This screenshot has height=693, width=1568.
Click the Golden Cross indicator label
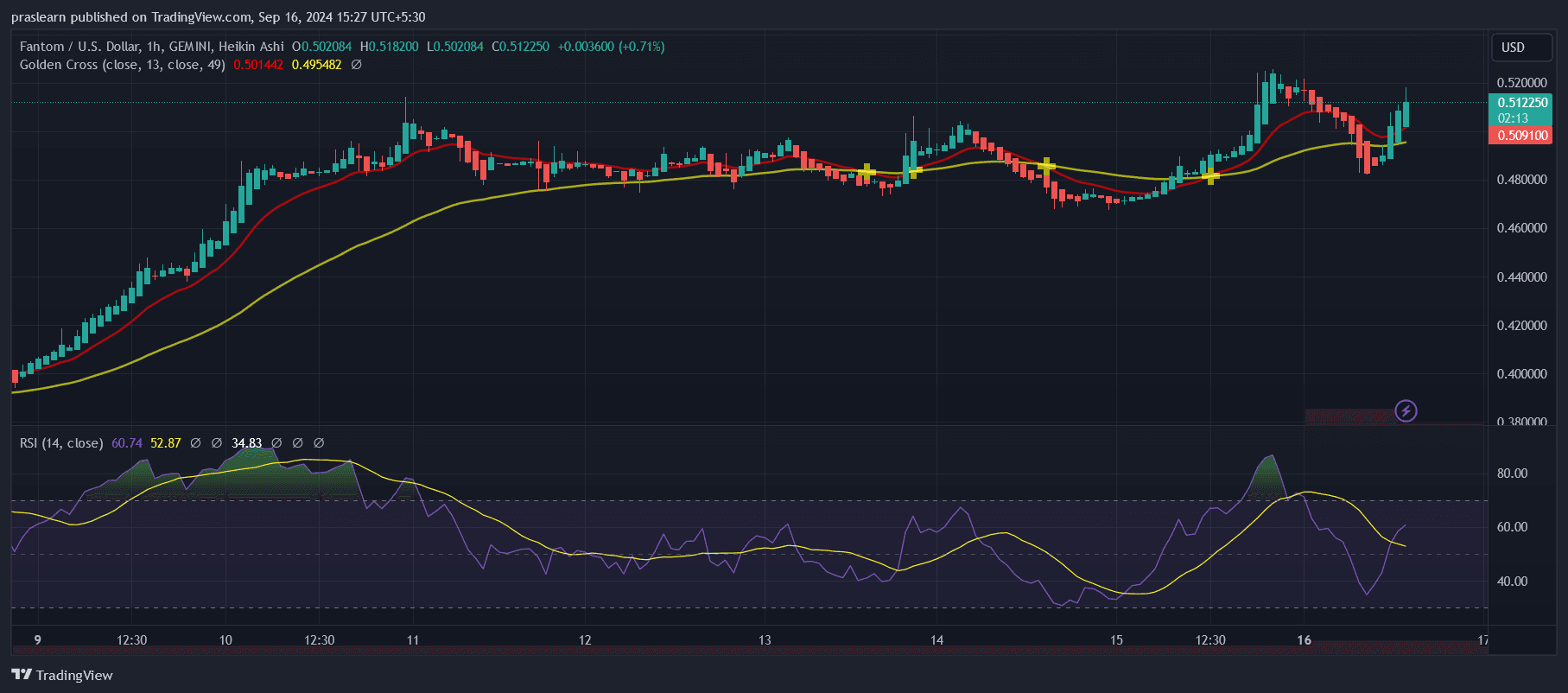pos(123,65)
